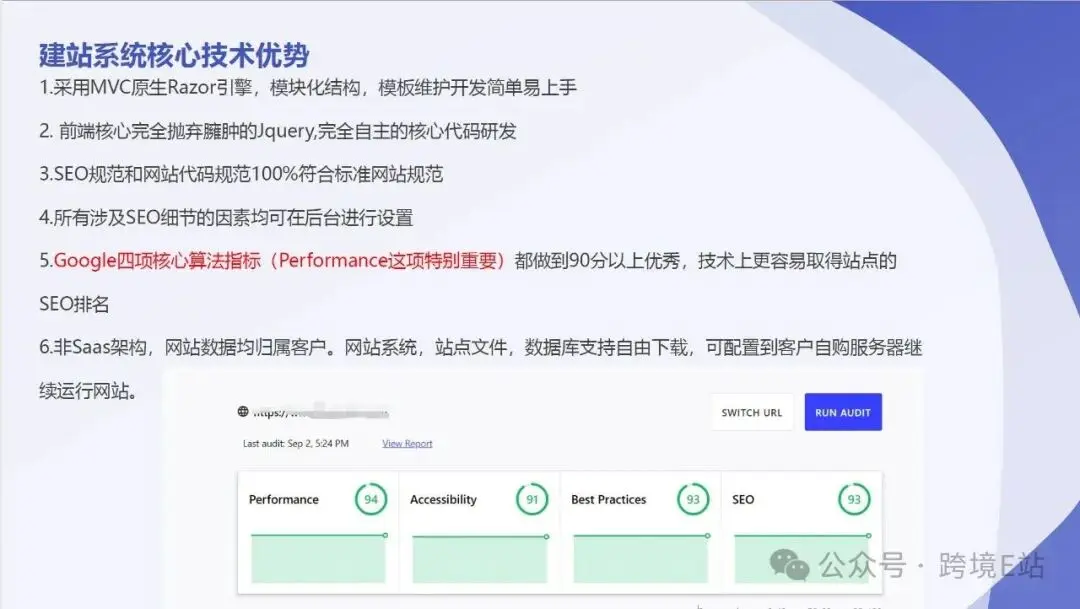
Task: Click the circular score indicator next to SEO
Action: point(853,499)
